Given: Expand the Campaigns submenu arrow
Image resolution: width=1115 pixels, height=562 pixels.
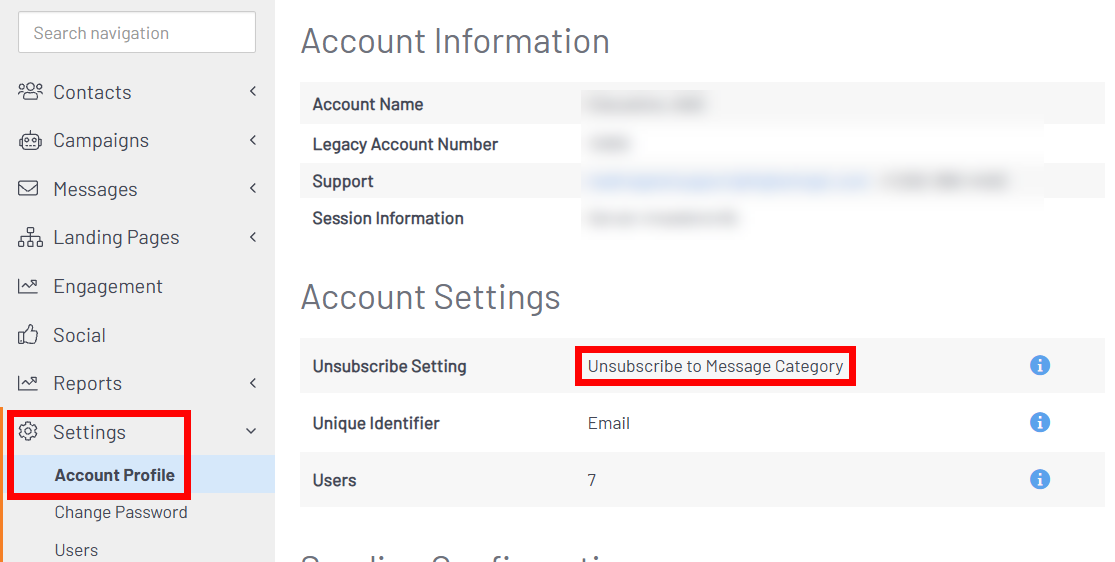Looking at the screenshot, I should [x=253, y=140].
